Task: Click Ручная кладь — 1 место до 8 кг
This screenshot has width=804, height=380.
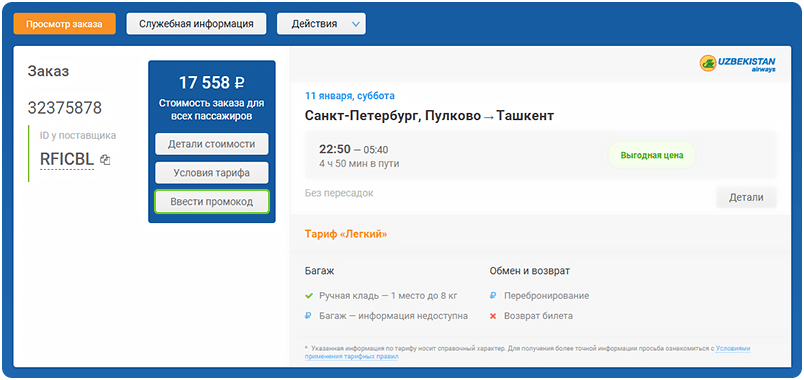Action: tap(388, 296)
